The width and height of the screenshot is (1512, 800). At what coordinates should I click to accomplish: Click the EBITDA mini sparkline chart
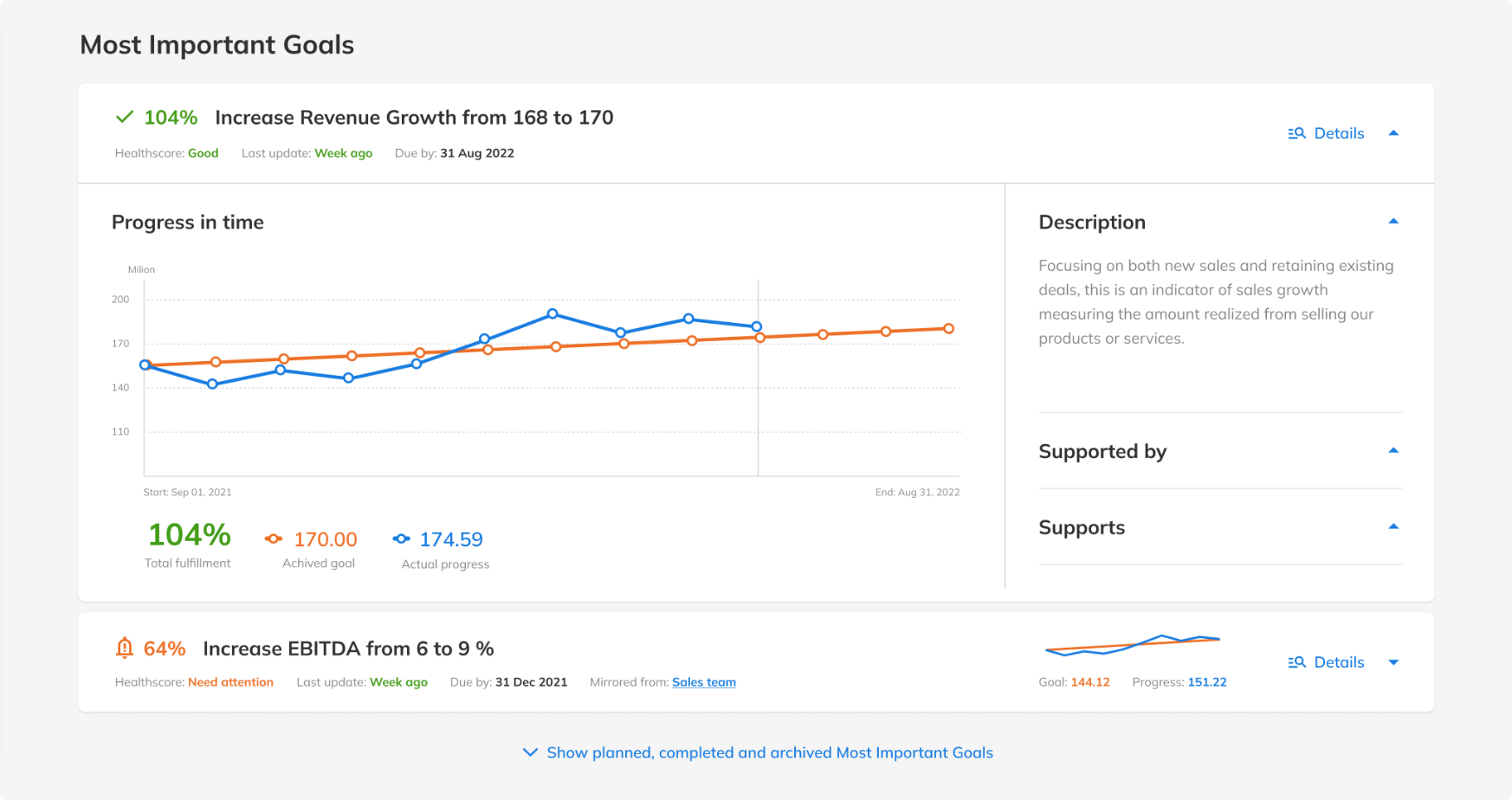pyautogui.click(x=1132, y=645)
